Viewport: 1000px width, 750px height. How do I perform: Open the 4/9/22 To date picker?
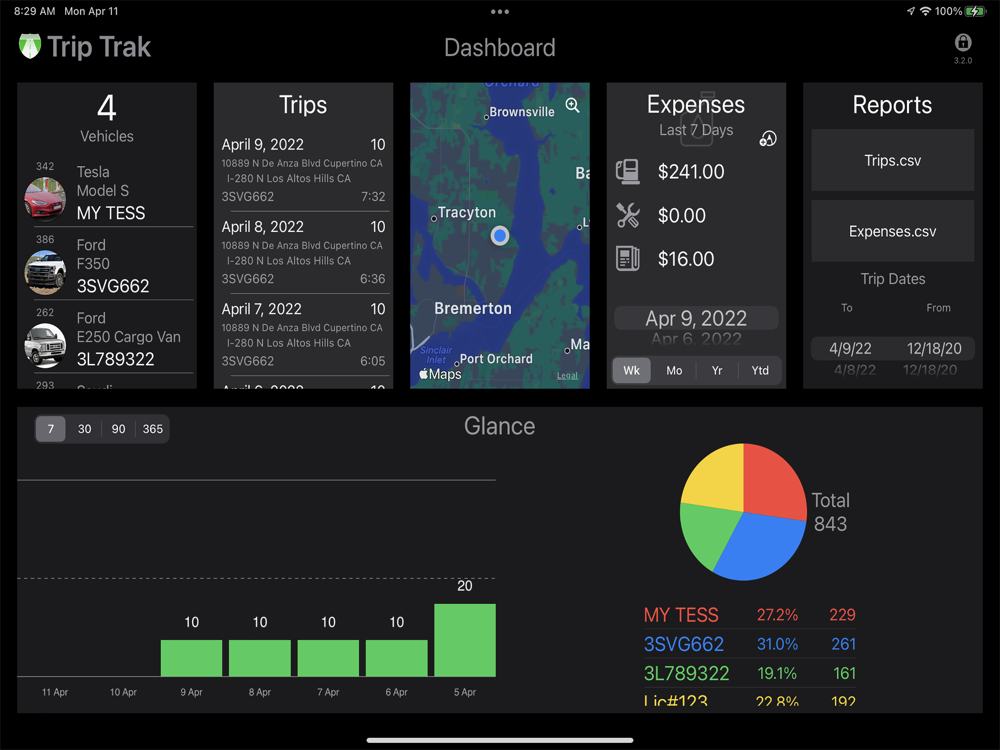[x=850, y=348]
